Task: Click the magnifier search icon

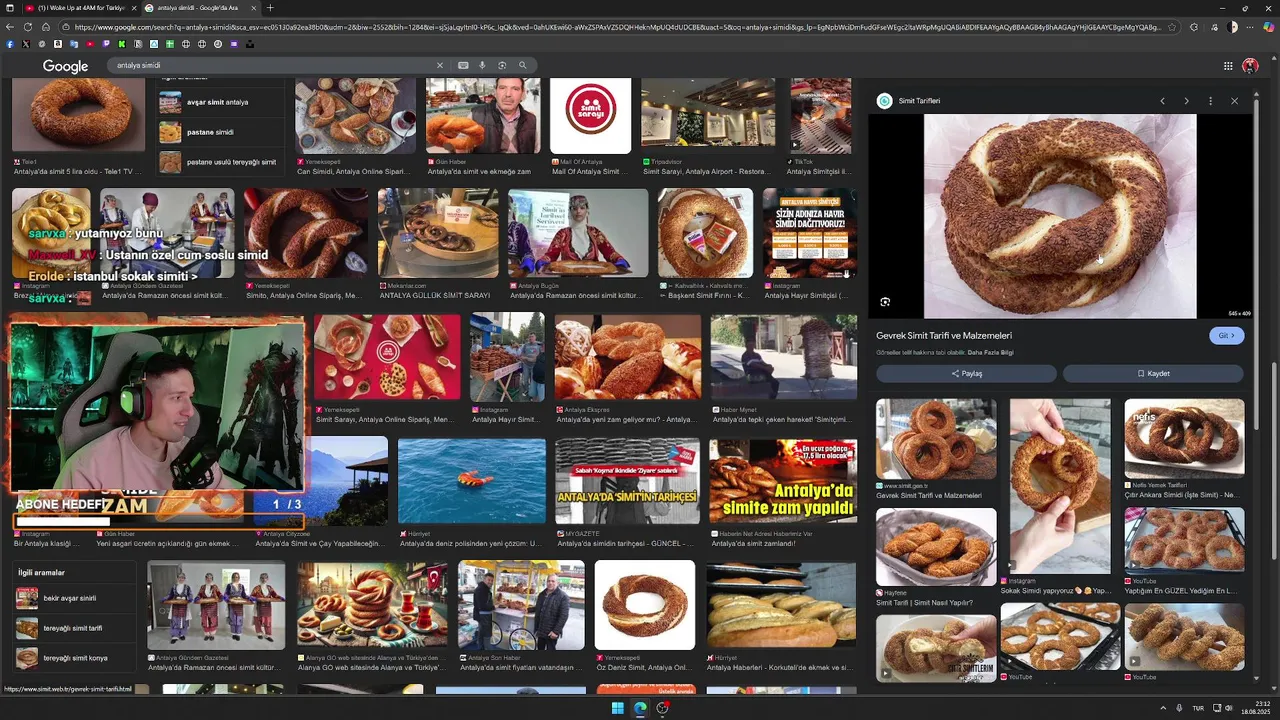Action: click(x=522, y=65)
